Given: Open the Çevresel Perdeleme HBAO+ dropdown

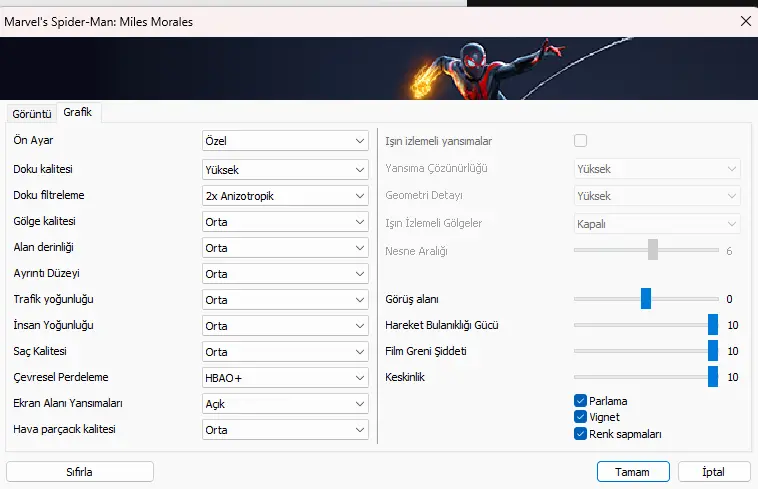Looking at the screenshot, I should (285, 378).
